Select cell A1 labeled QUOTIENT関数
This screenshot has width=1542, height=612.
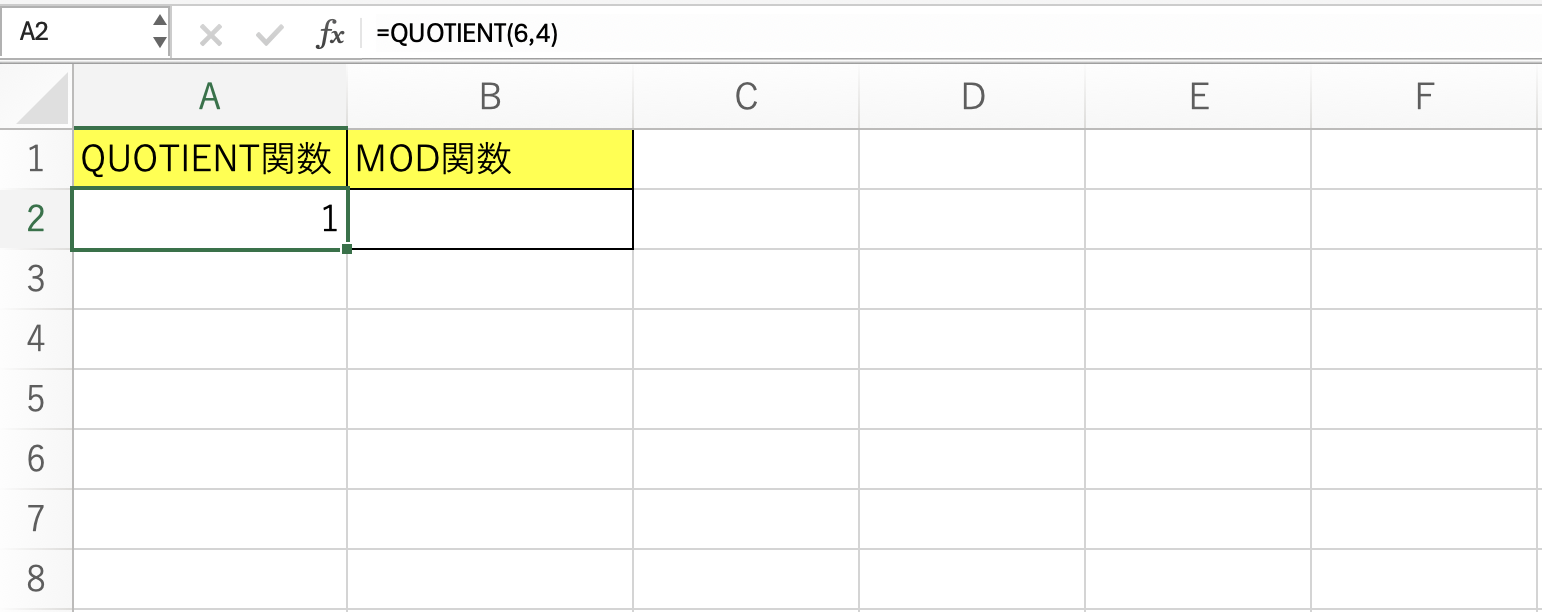point(209,158)
